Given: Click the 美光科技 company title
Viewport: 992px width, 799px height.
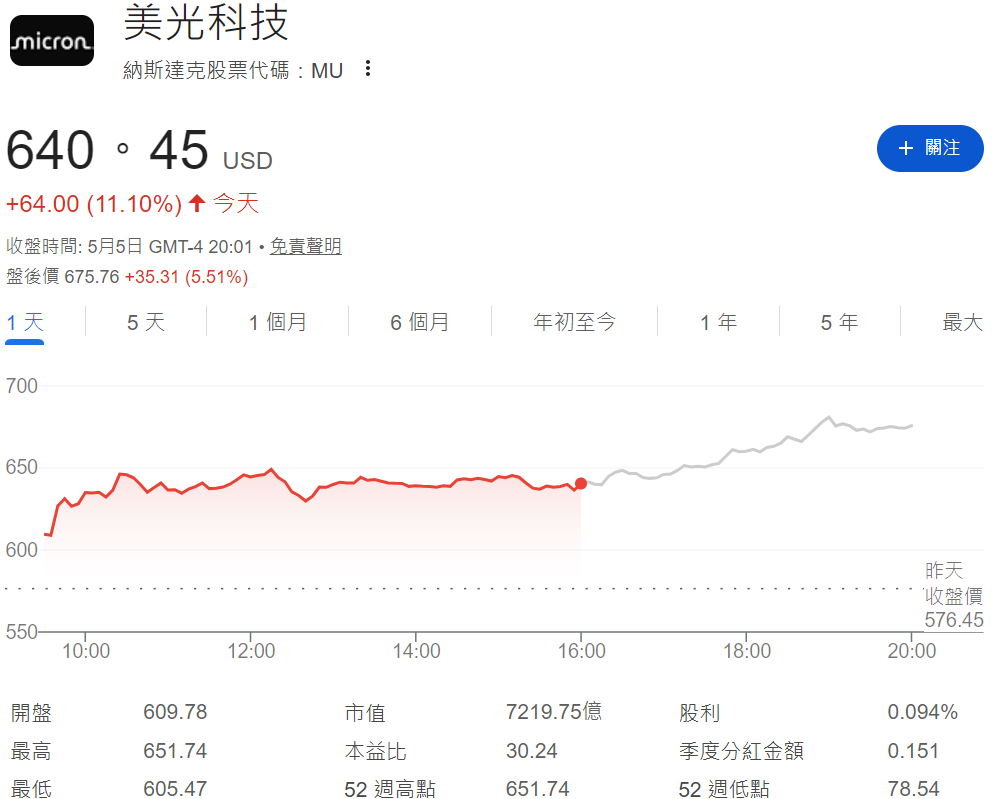Looking at the screenshot, I should (x=206, y=23).
